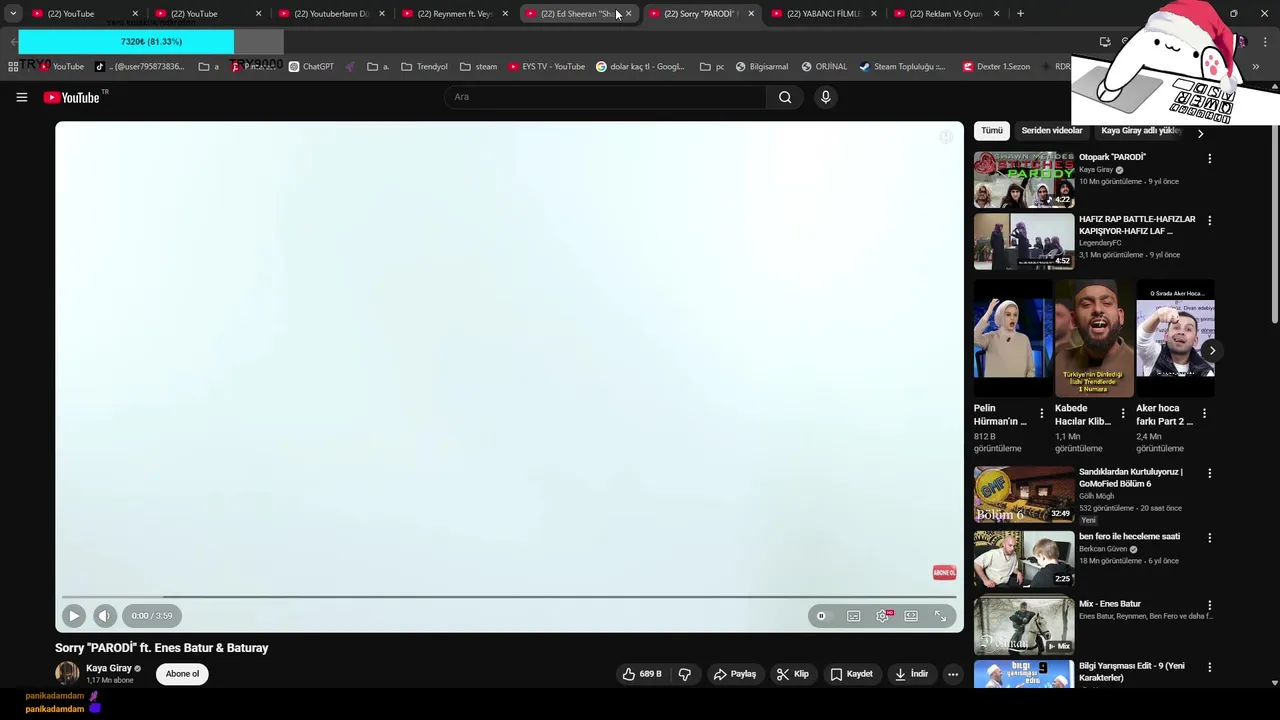Open the browser tab search dropdown
The image size is (1280, 720).
click(x=13, y=14)
